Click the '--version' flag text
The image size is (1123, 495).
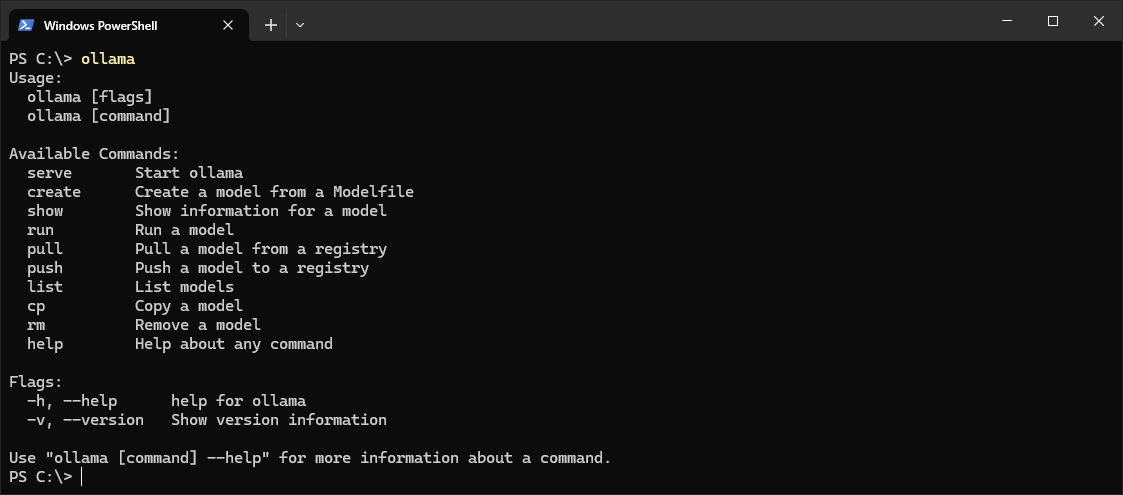[103, 420]
